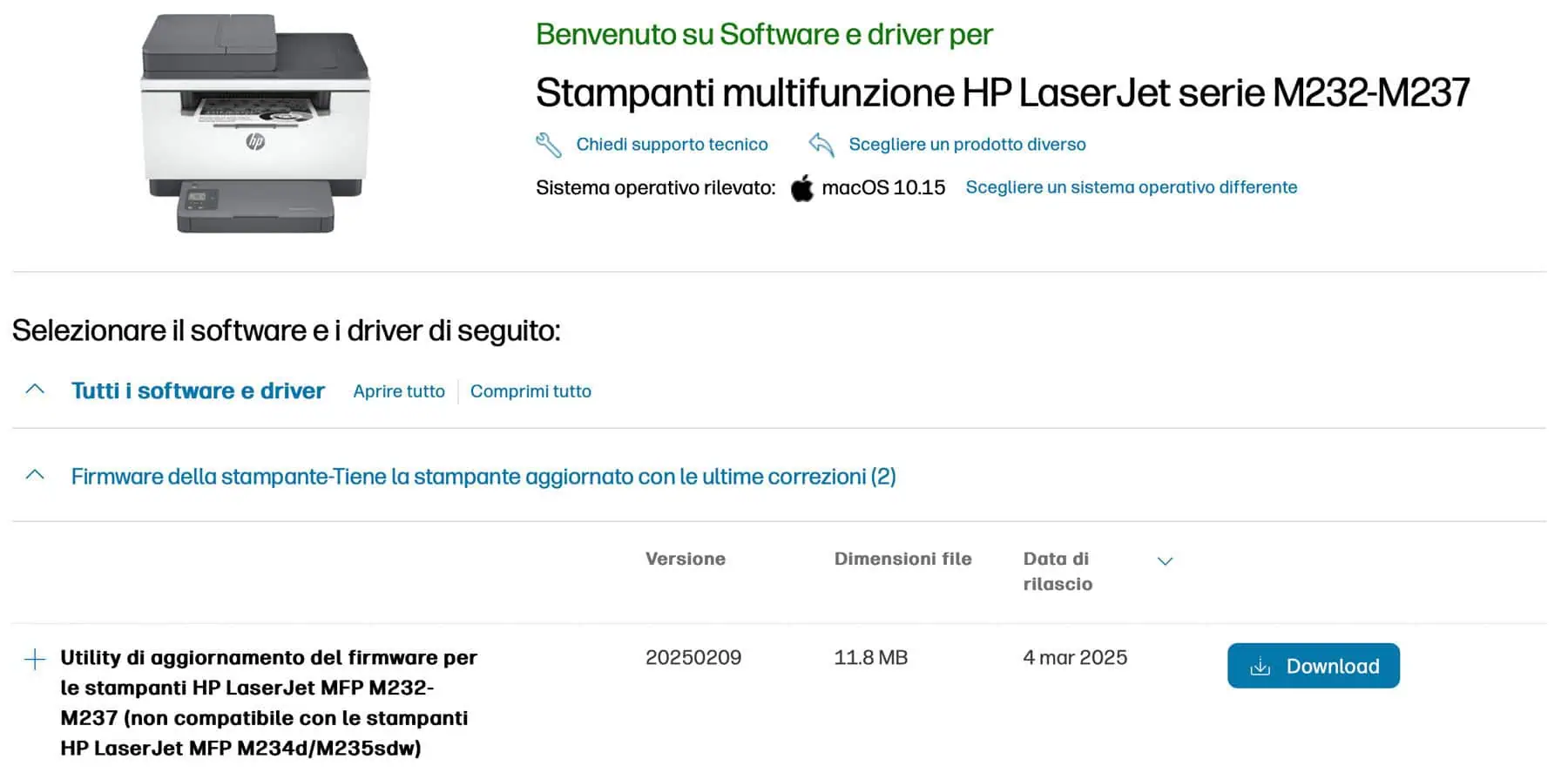Click the back arrow icon for different product
This screenshot has width=1568, height=780.
point(821,145)
